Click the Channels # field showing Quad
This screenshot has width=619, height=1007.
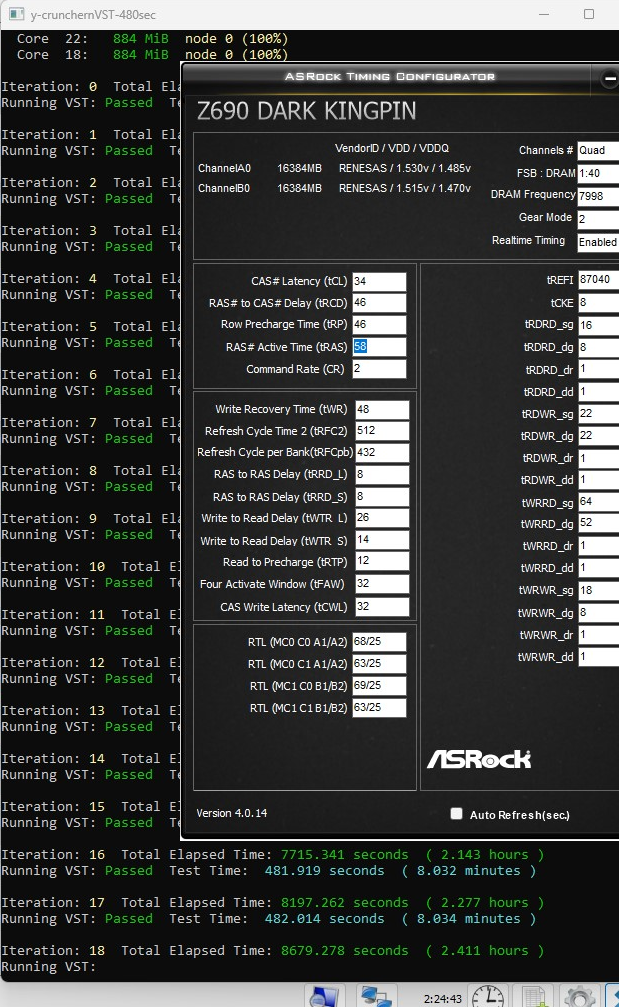598,150
